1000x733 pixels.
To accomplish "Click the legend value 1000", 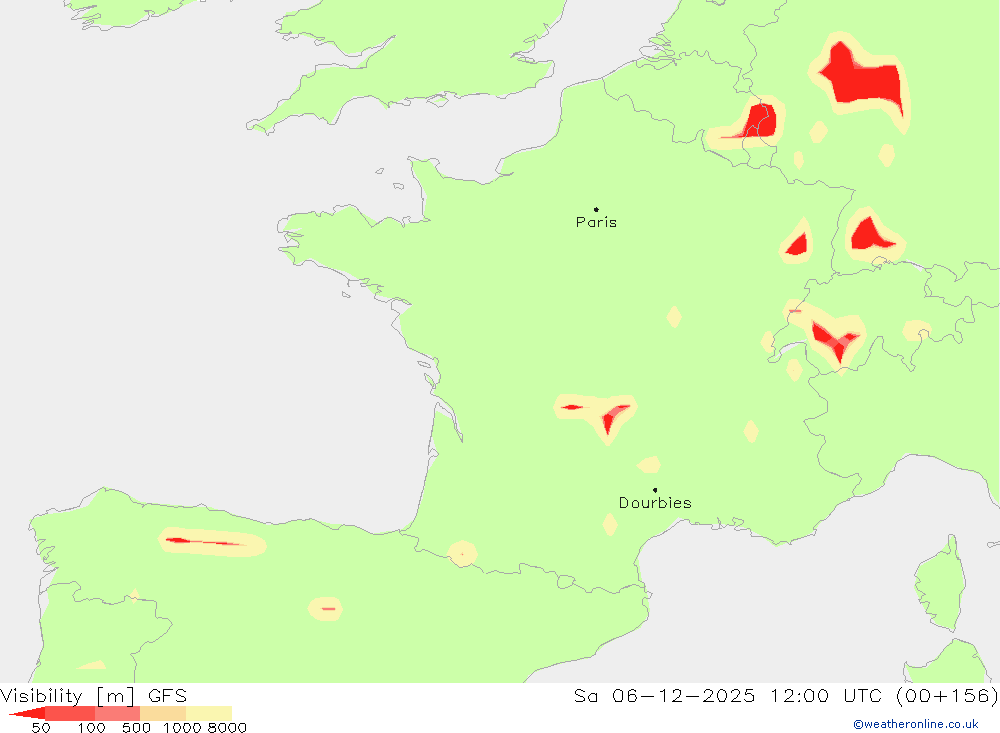I will 182,727.
